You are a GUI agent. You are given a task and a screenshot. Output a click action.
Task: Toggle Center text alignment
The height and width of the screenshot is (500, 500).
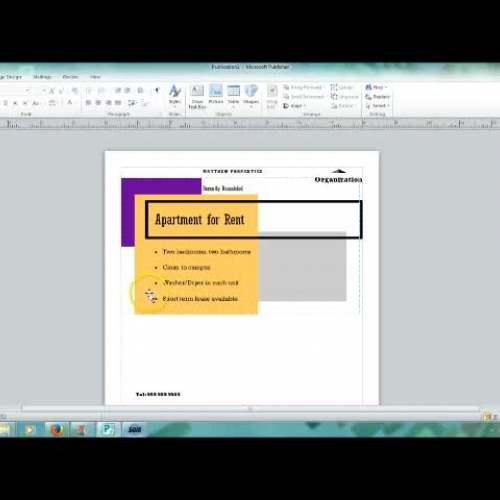(98, 103)
